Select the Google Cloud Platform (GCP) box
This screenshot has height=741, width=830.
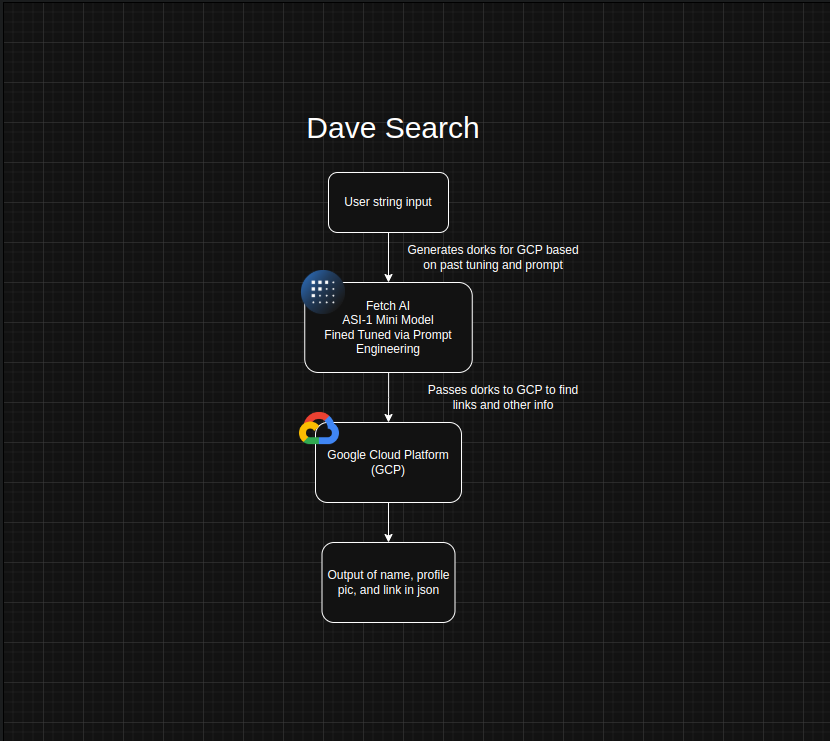tap(389, 463)
